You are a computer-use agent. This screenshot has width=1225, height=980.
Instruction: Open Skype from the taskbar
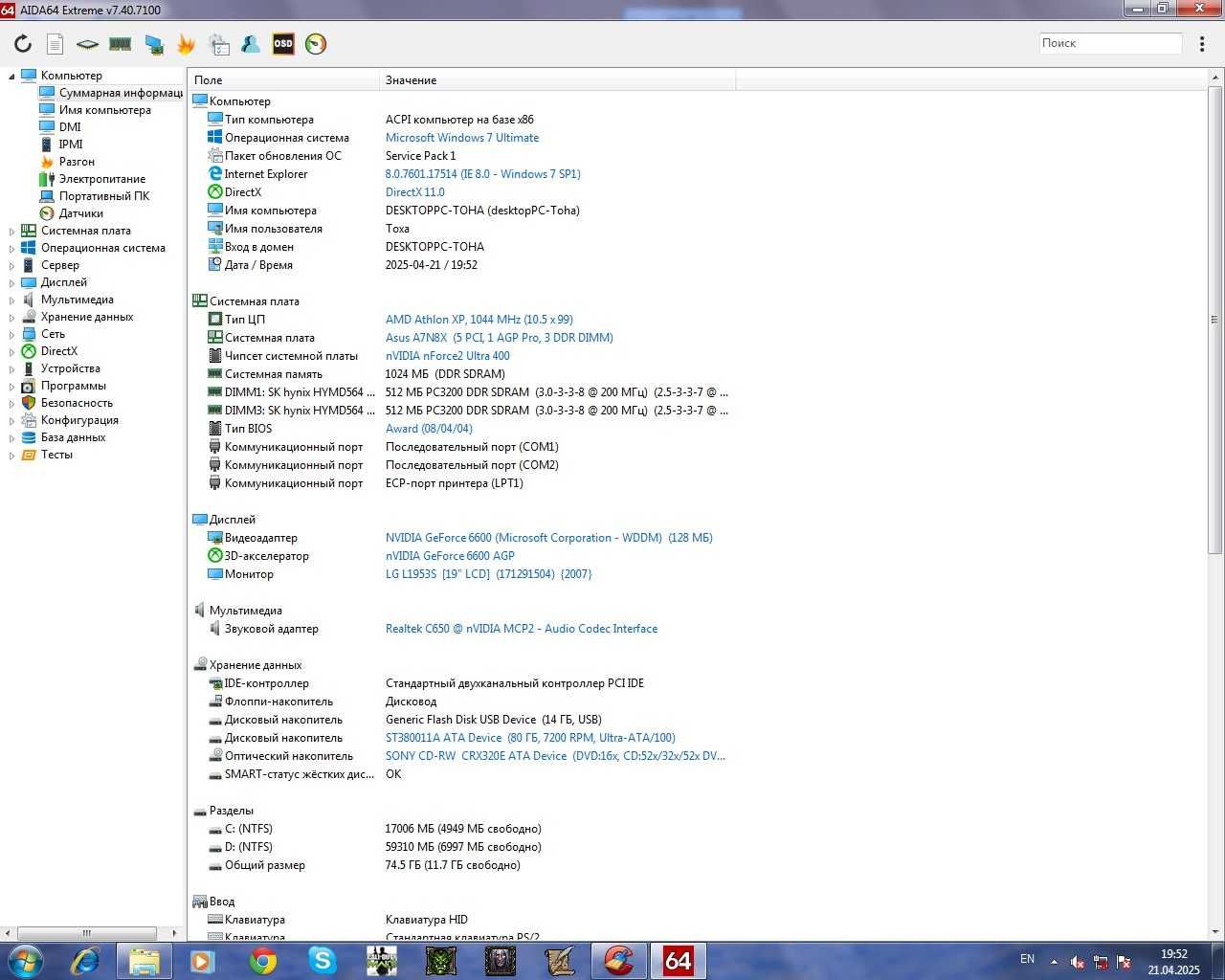(323, 961)
